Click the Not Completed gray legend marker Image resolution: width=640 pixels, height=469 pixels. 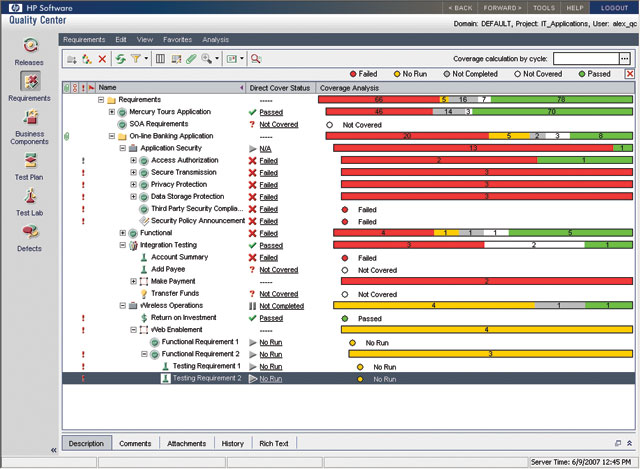[447, 74]
